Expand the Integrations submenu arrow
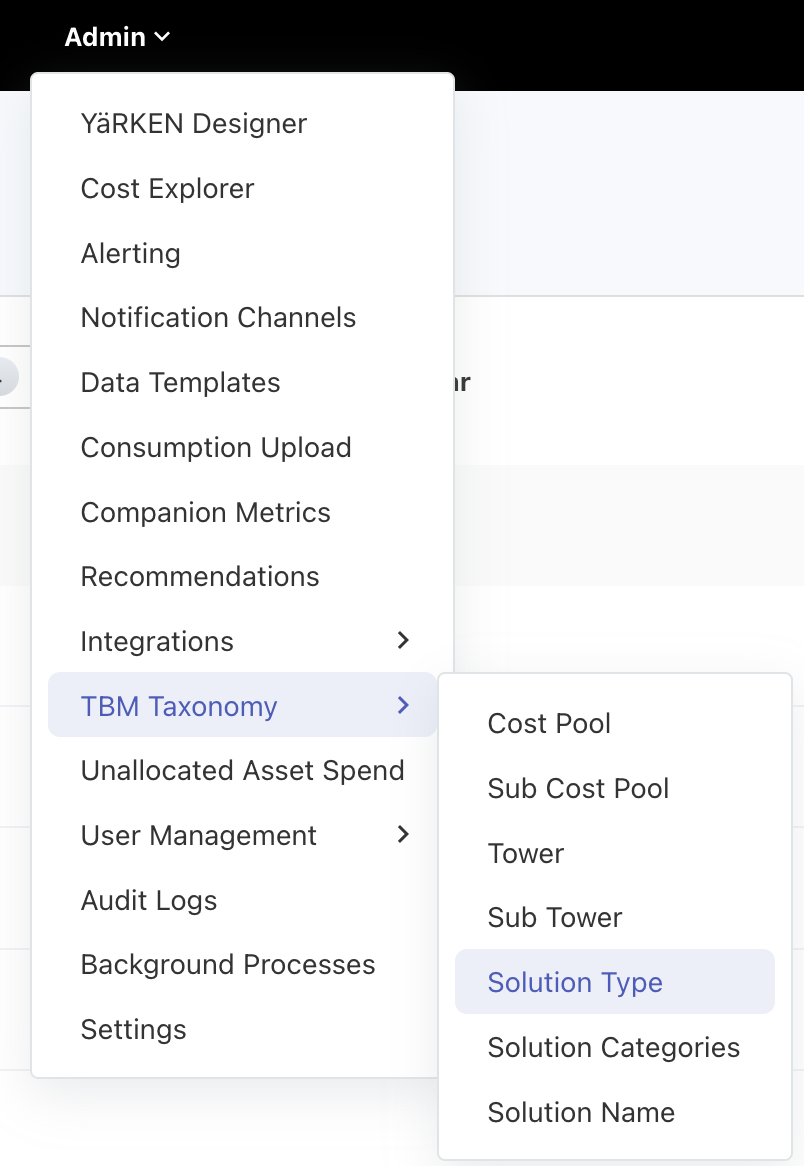804x1166 pixels. [x=403, y=641]
